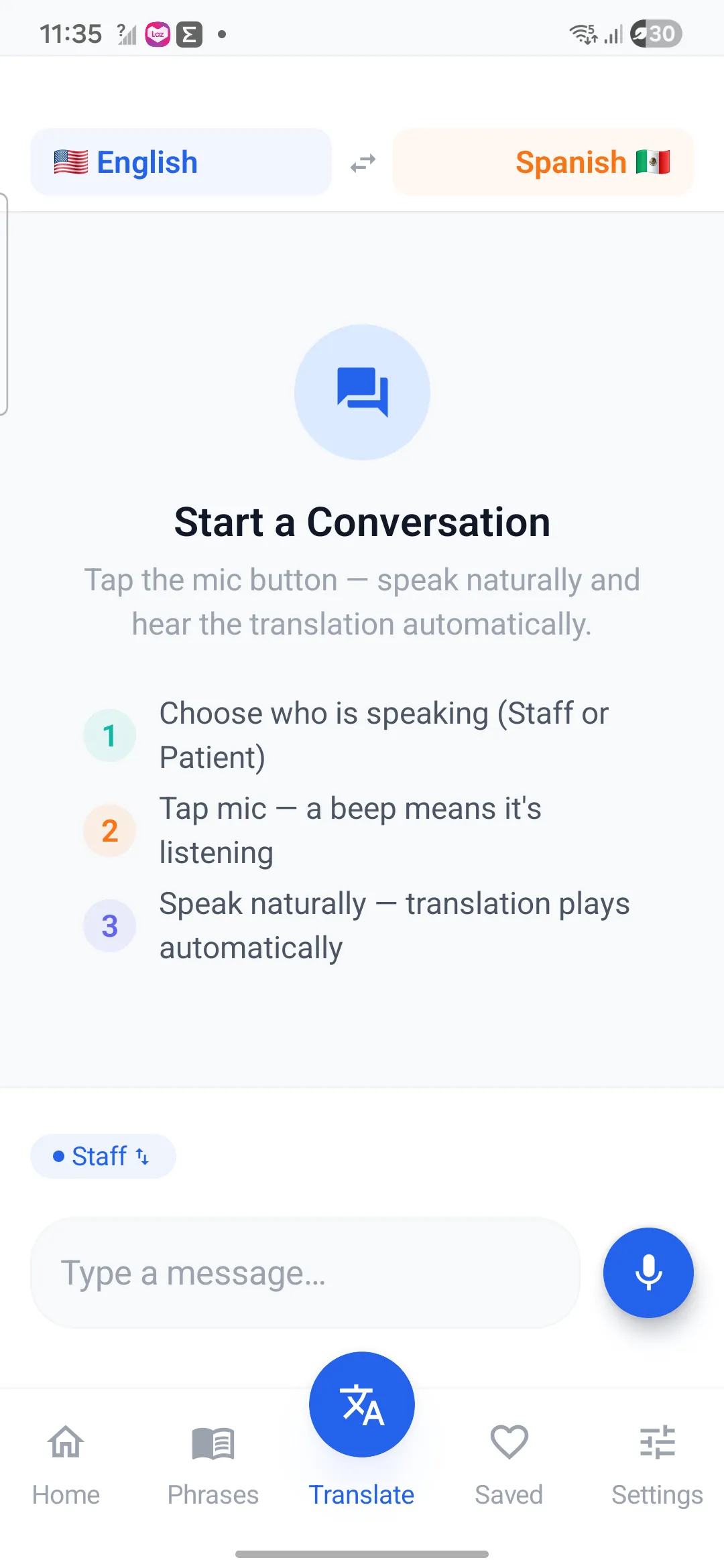
Task: Open the Spanish target language selector
Action: (x=542, y=161)
